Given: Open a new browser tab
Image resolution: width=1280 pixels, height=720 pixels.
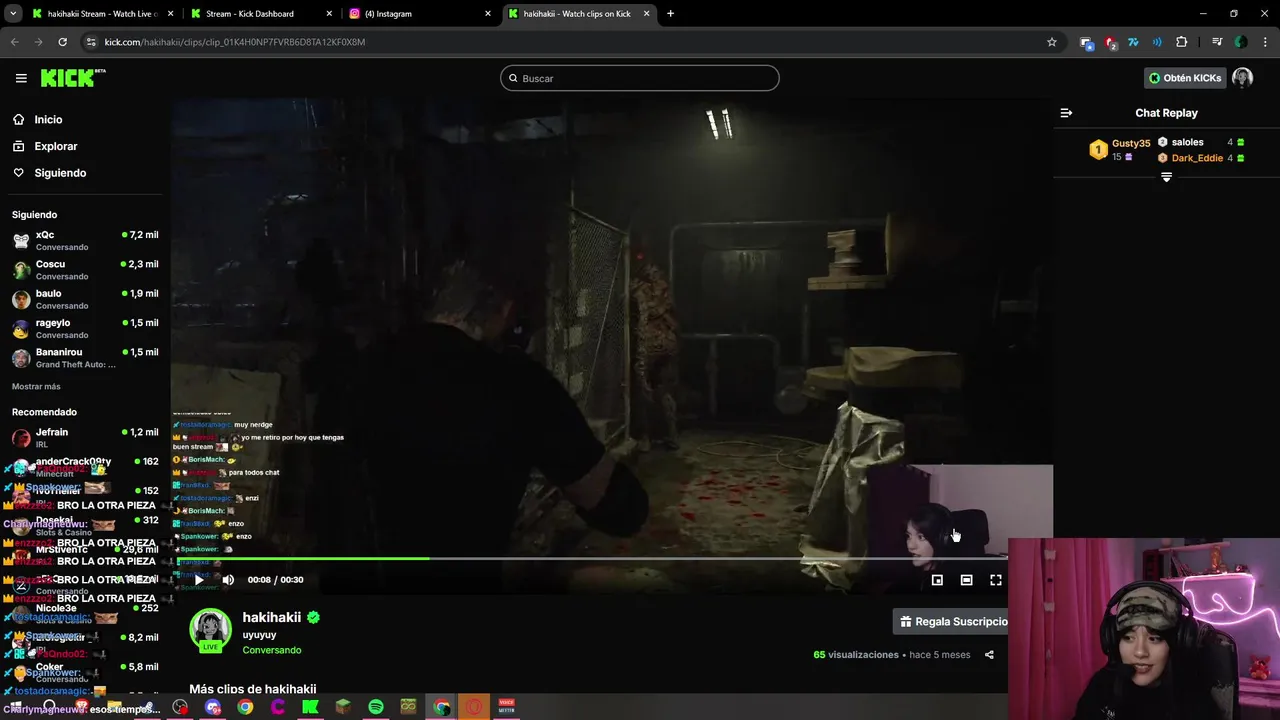Looking at the screenshot, I should point(670,14).
